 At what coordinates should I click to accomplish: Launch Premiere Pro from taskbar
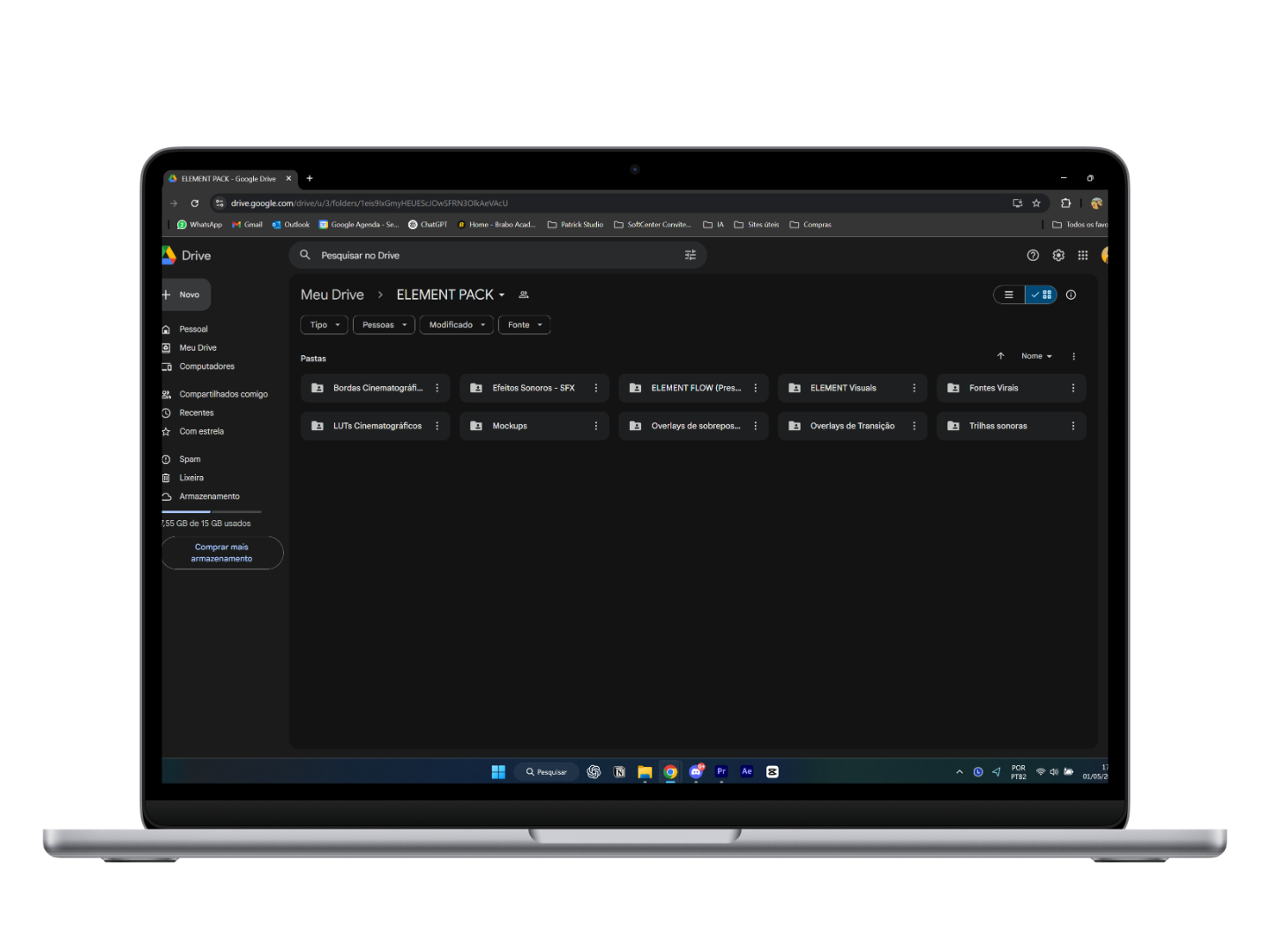(721, 771)
